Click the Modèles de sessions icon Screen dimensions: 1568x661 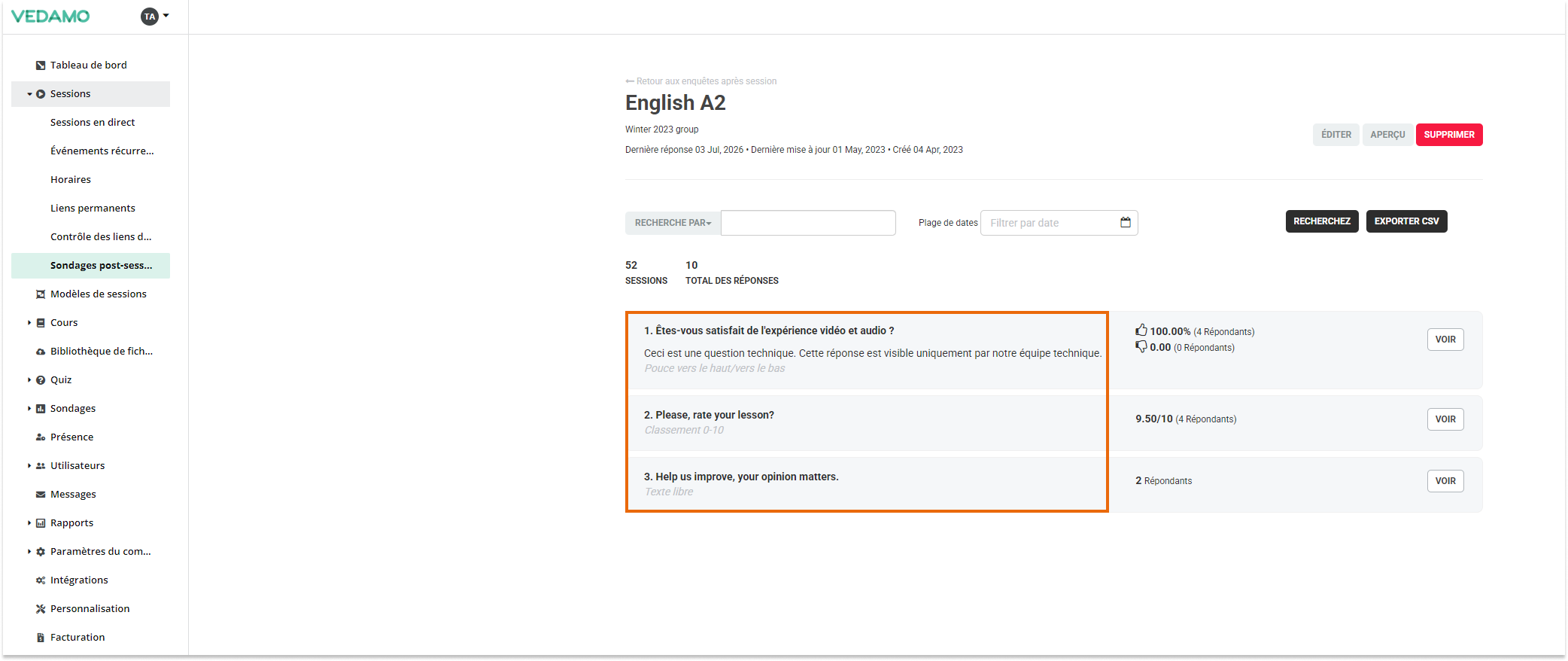click(41, 294)
